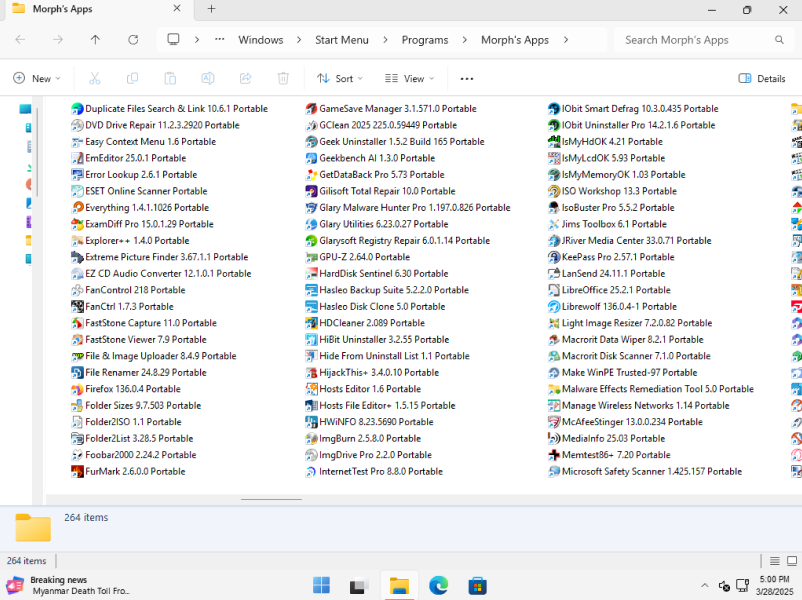Select Memtest86+ 7.20 Portable icon
802x600 pixels.
point(553,455)
